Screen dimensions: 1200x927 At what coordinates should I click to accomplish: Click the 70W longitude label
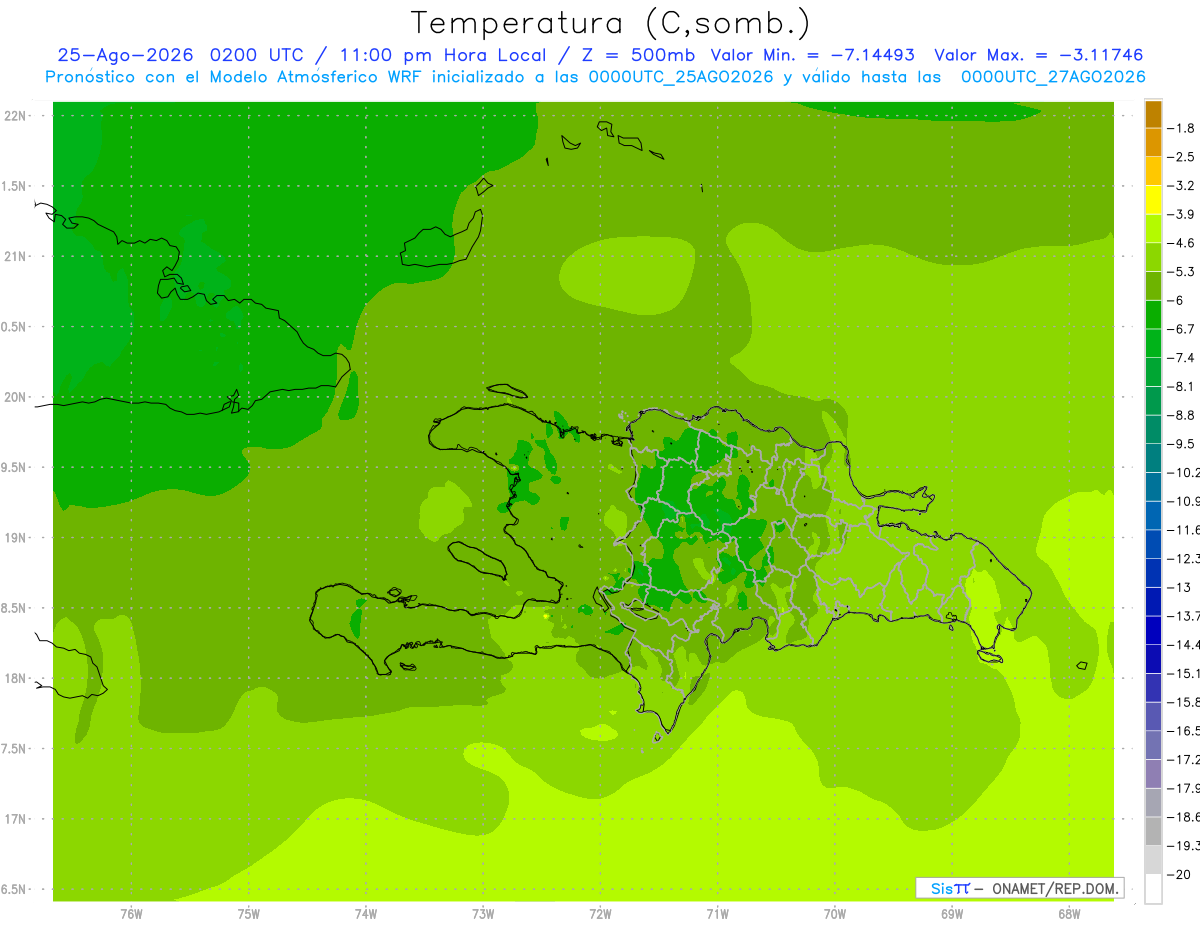click(x=835, y=914)
